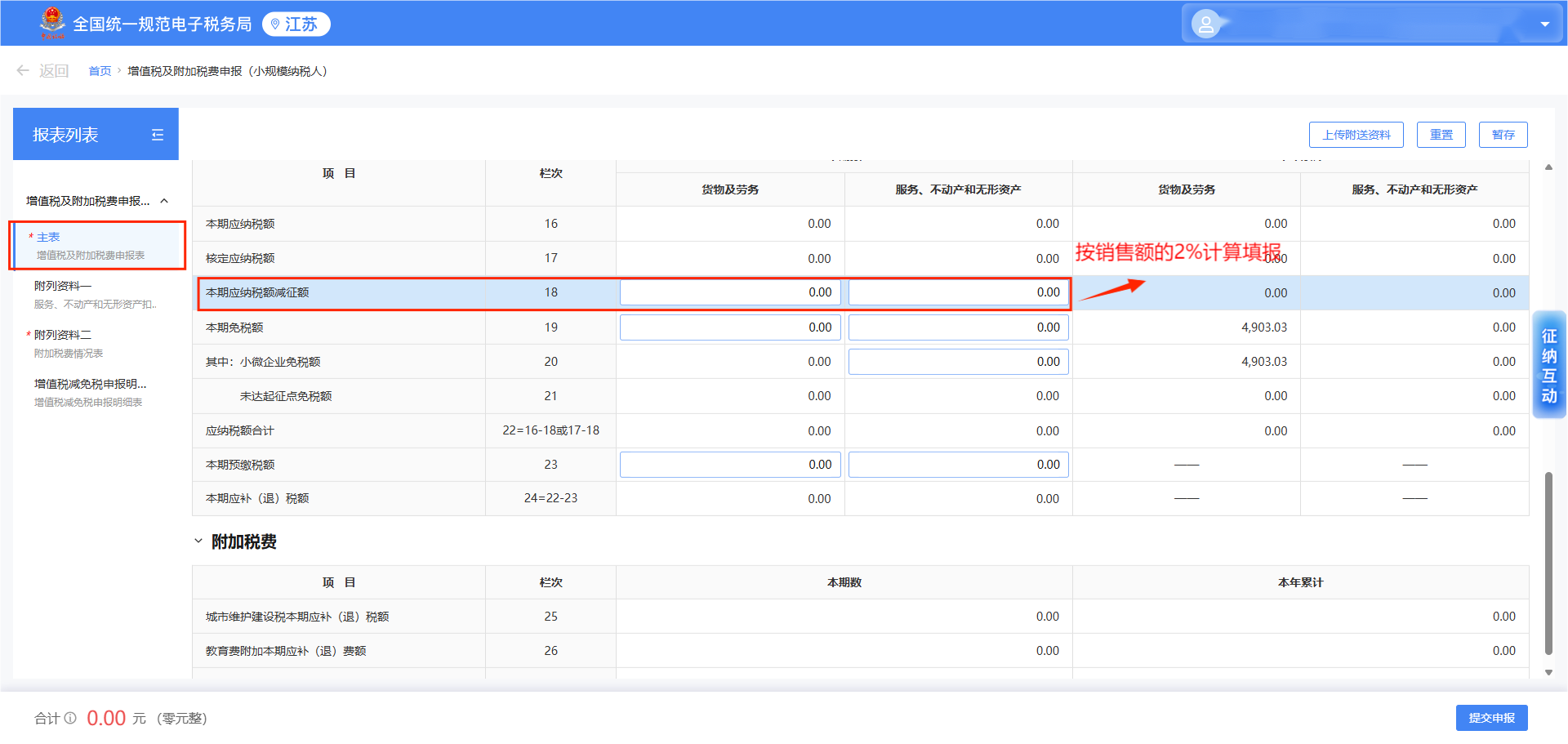Click the user avatar icon
This screenshot has width=1568, height=744.
click(1205, 25)
